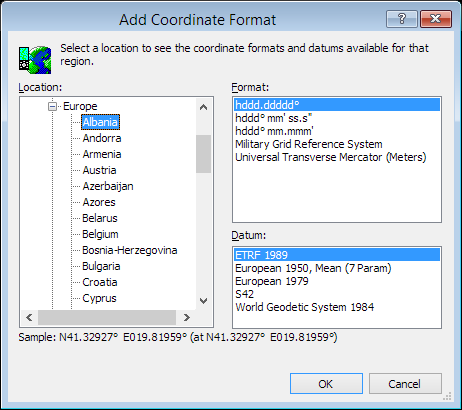Select hddd.ddddd° format
This screenshot has height=410, width=462.
(x=337, y=105)
